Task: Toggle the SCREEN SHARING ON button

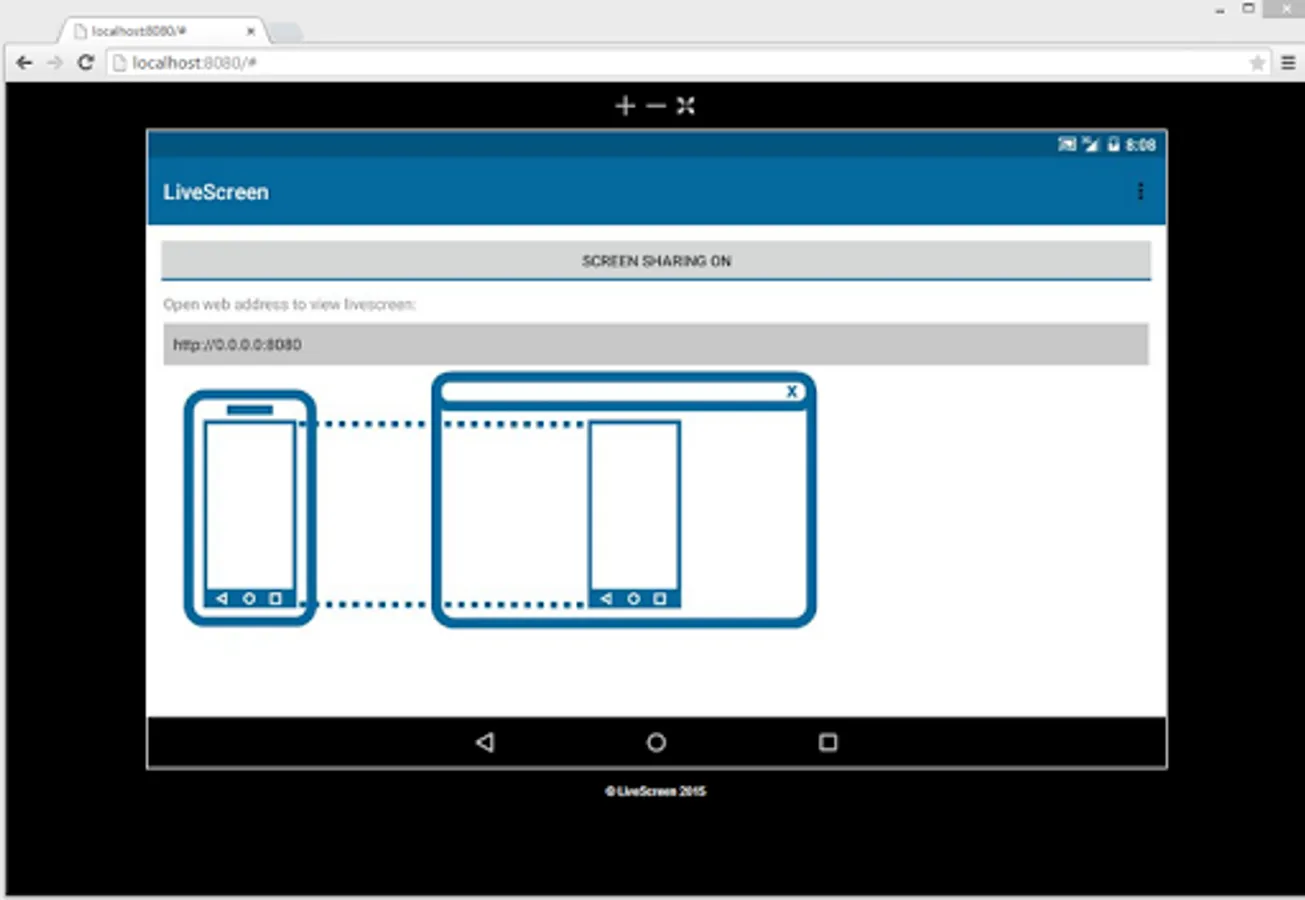Action: click(x=656, y=261)
